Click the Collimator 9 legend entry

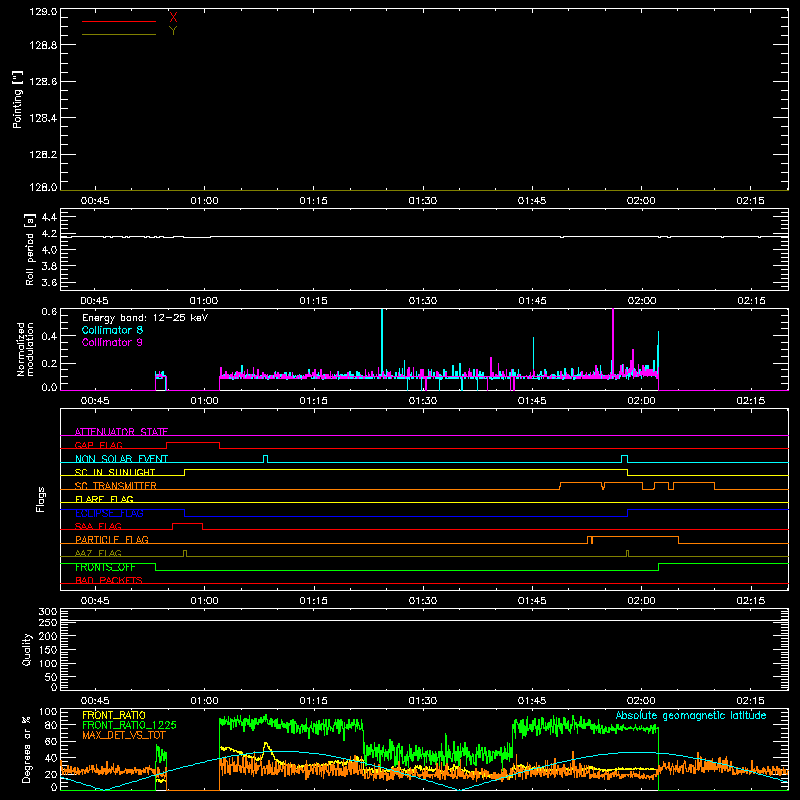point(112,342)
